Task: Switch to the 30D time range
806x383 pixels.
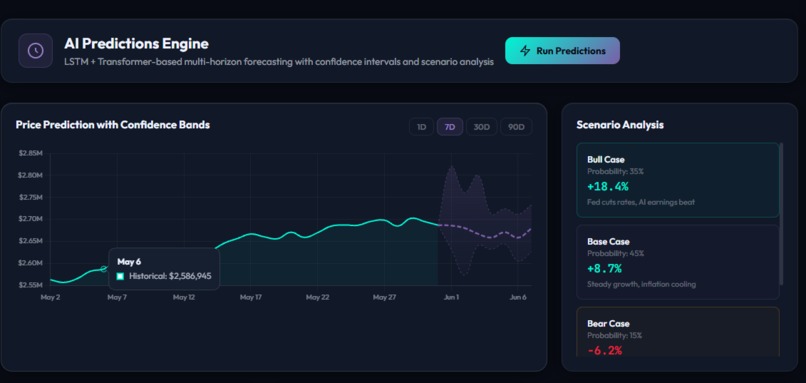Action: [x=482, y=127]
